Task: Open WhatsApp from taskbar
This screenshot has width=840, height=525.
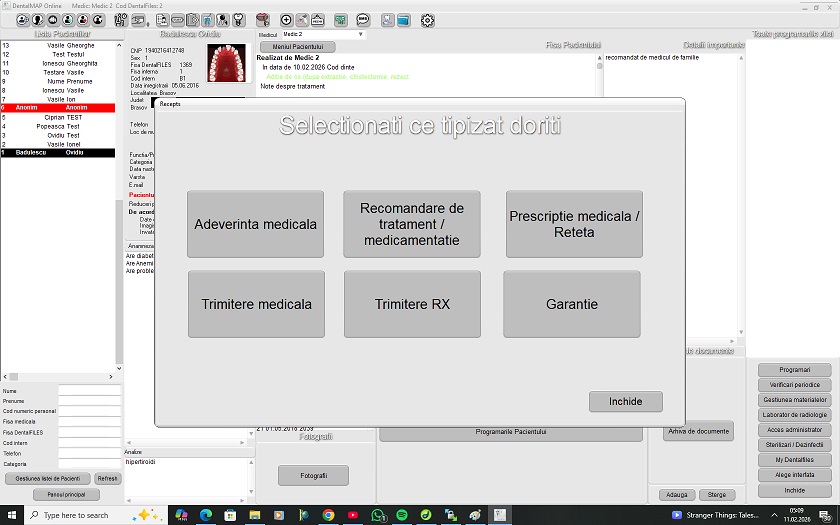Action: [378, 515]
